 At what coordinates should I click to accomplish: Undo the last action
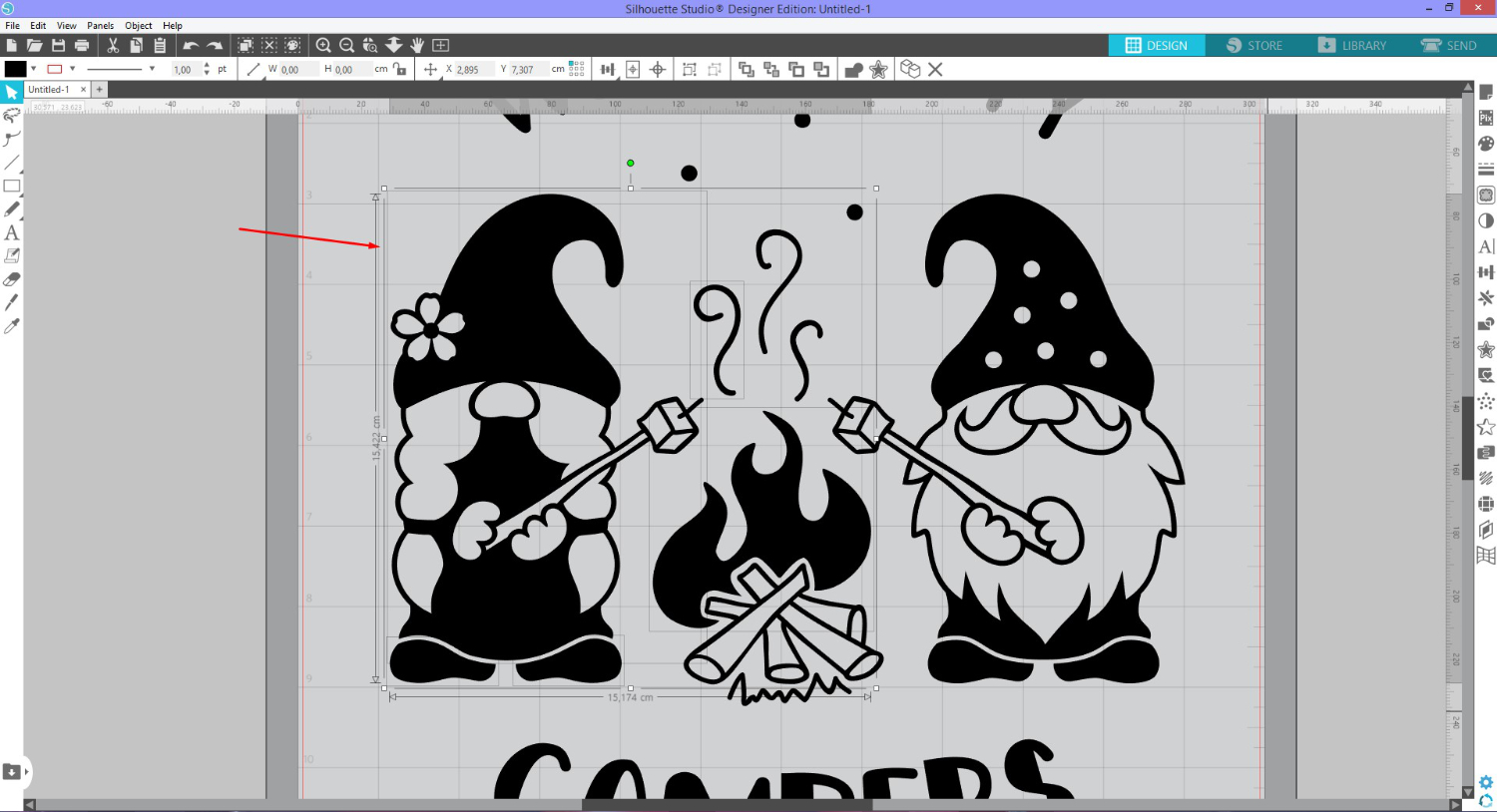coord(191,45)
